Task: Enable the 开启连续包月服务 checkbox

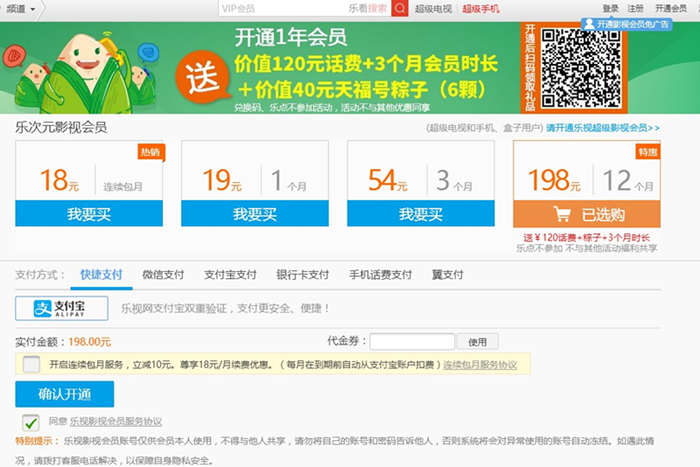Action: (31, 364)
